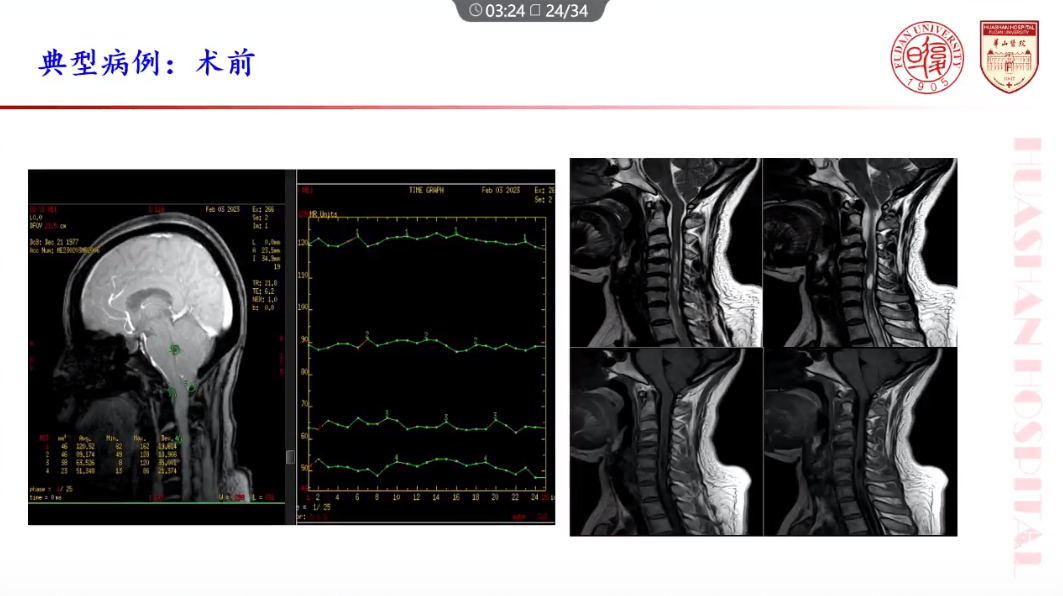Click the Fudan University round seal logo
The height and width of the screenshot is (596, 1063).
(927, 57)
